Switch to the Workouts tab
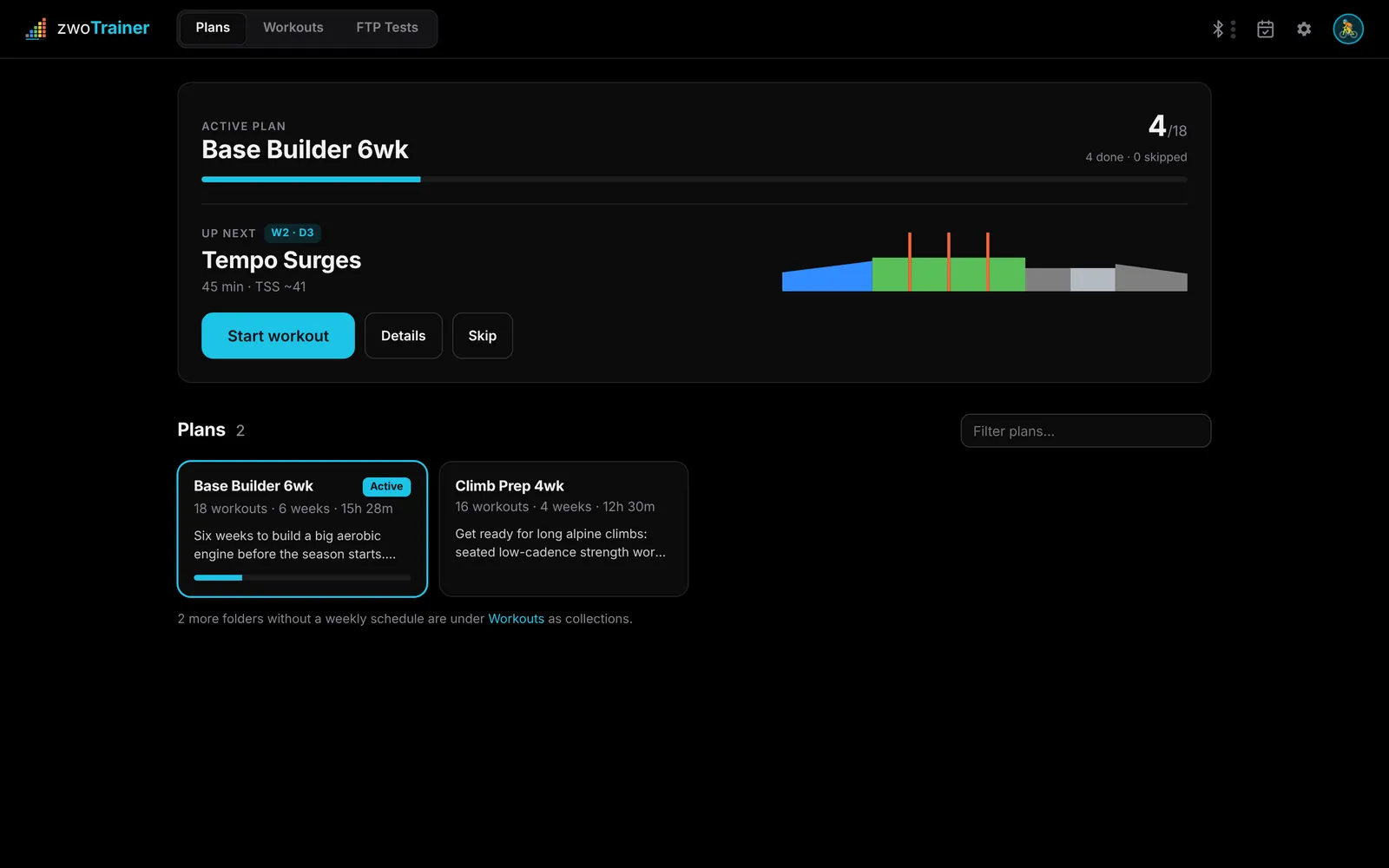Image resolution: width=1389 pixels, height=868 pixels. click(293, 28)
